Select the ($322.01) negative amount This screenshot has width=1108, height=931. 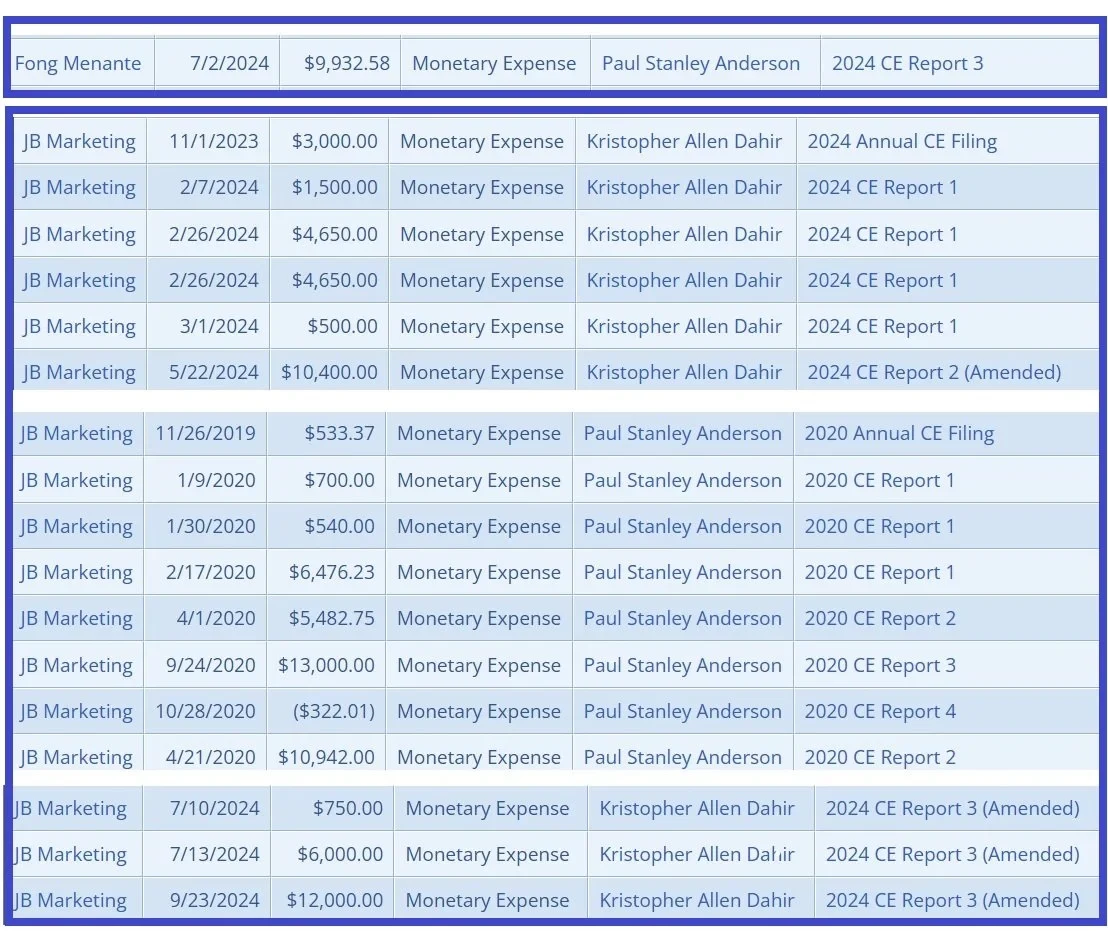point(334,711)
